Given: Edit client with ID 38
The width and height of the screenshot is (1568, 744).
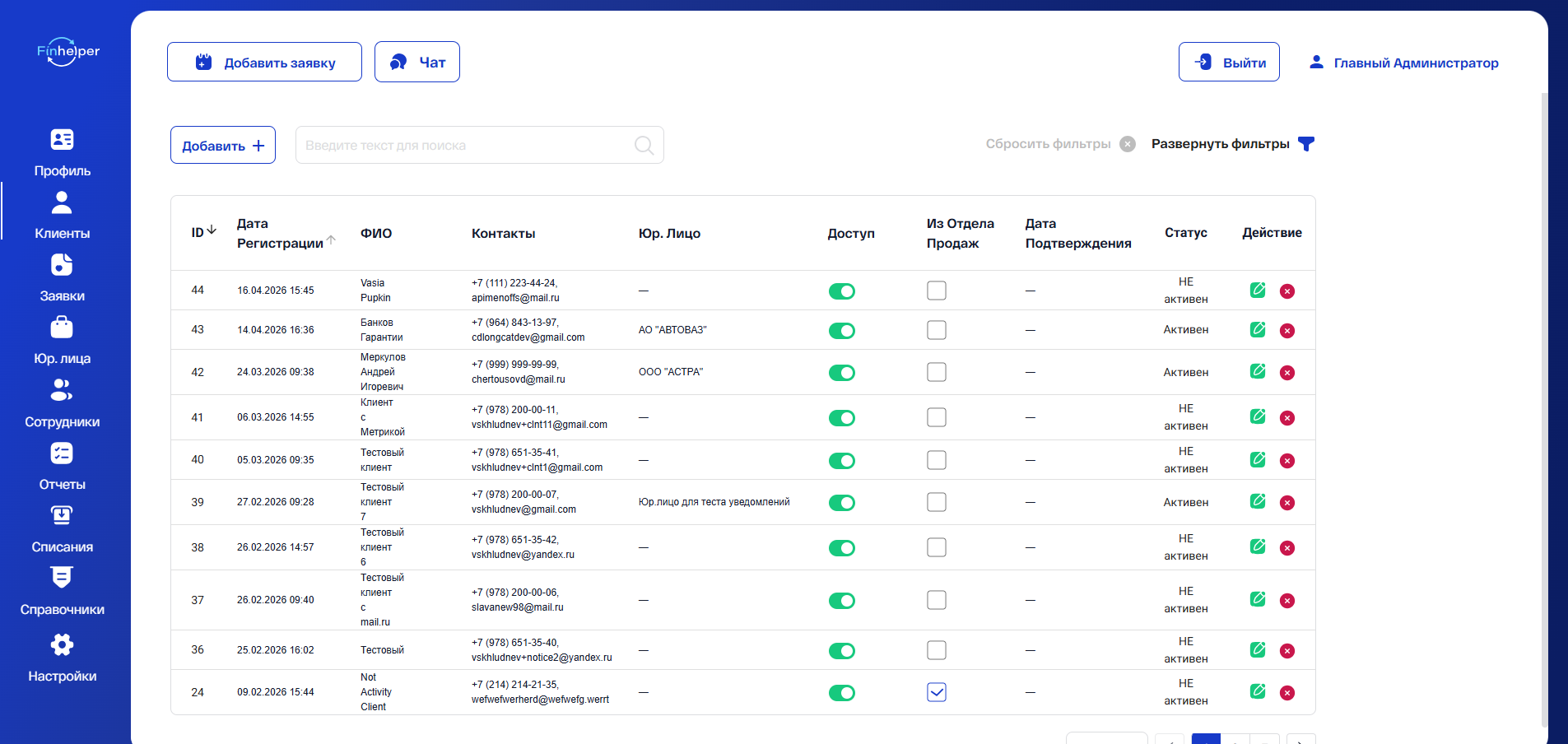Looking at the screenshot, I should pos(1258,546).
